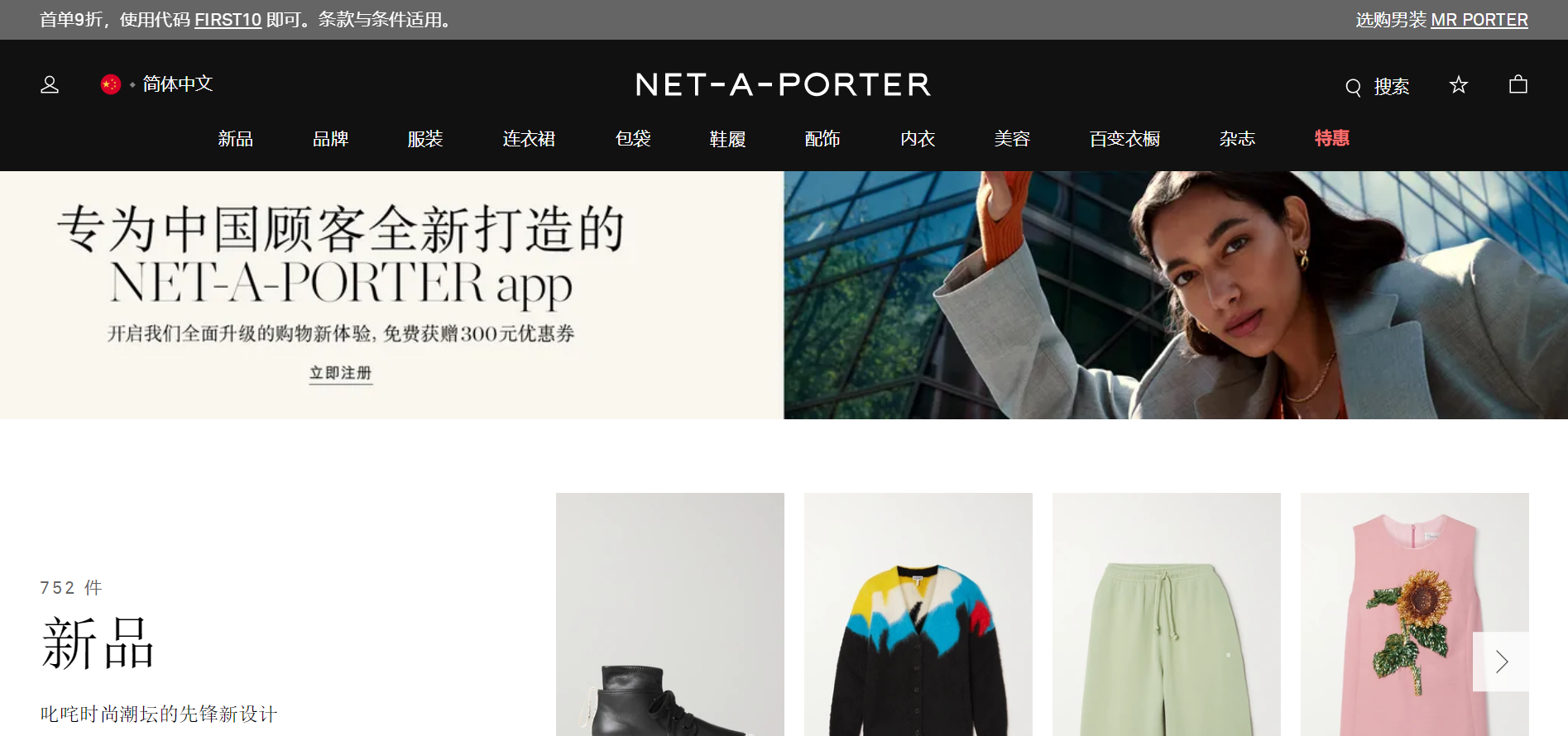Viewport: 1568px width, 736px height.
Task: Open the account profile icon
Action: [50, 84]
